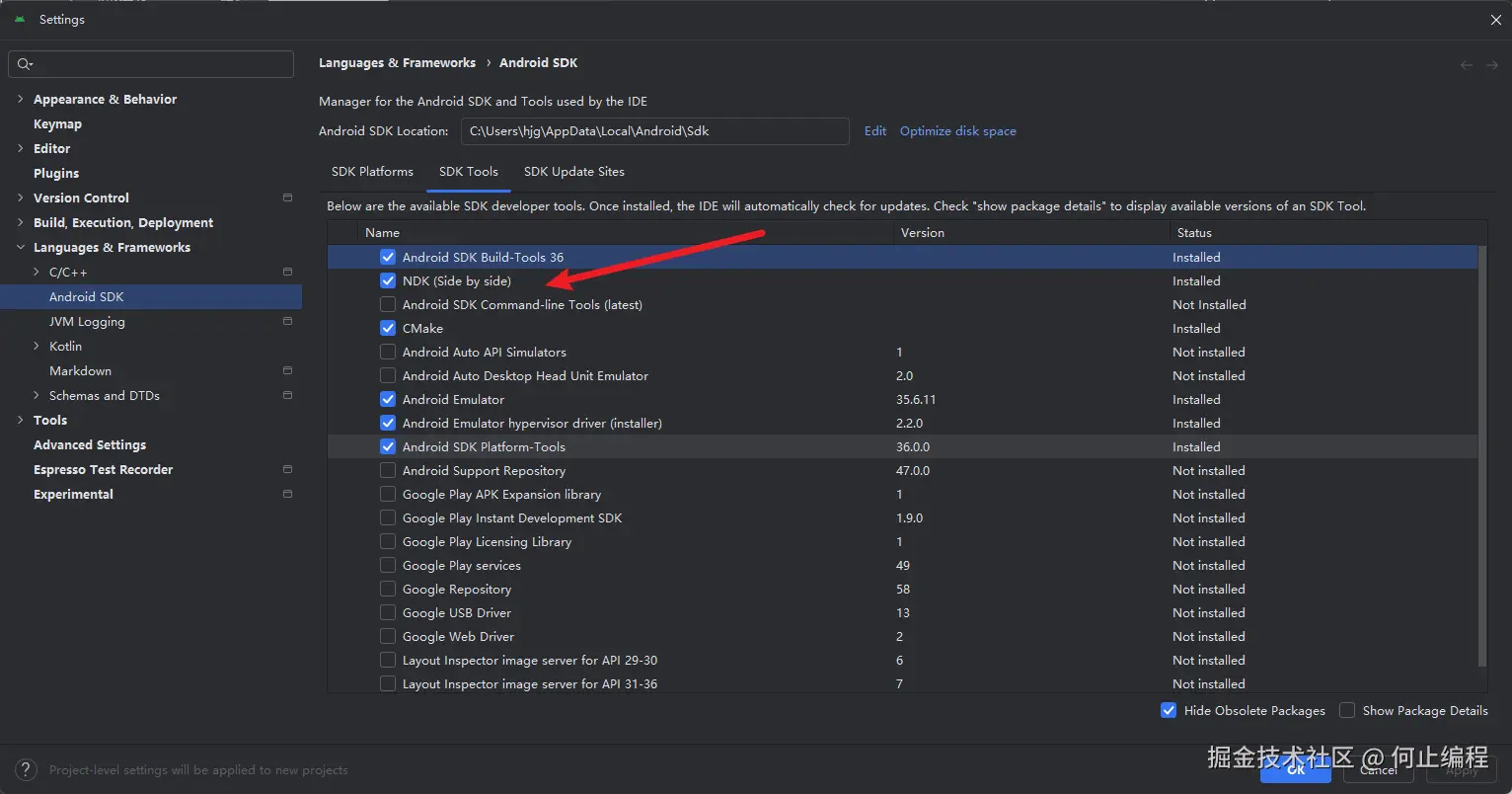The height and width of the screenshot is (794, 1512).
Task: Click the Edit link for SDK location
Action: (875, 131)
